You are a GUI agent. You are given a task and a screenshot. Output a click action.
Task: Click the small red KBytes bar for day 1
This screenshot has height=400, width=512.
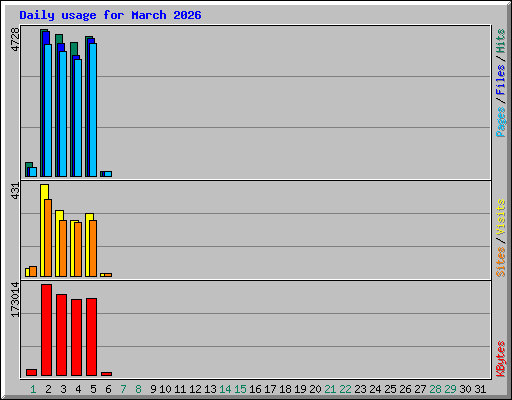[x=31, y=372]
